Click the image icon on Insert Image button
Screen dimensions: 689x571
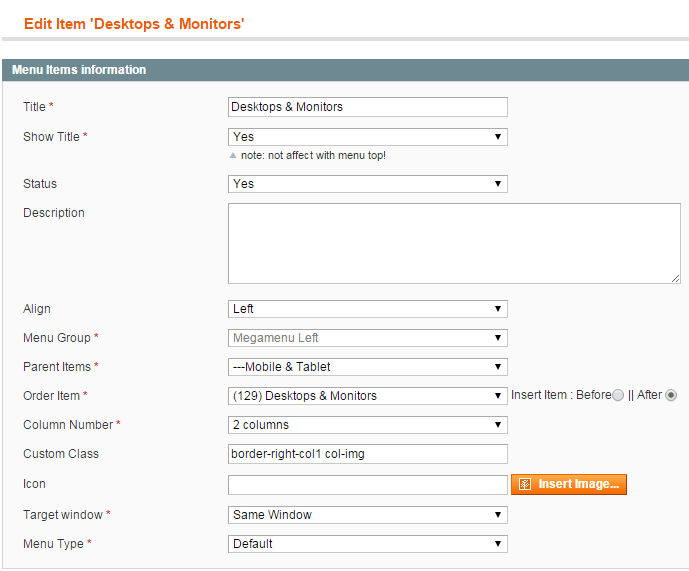click(525, 484)
